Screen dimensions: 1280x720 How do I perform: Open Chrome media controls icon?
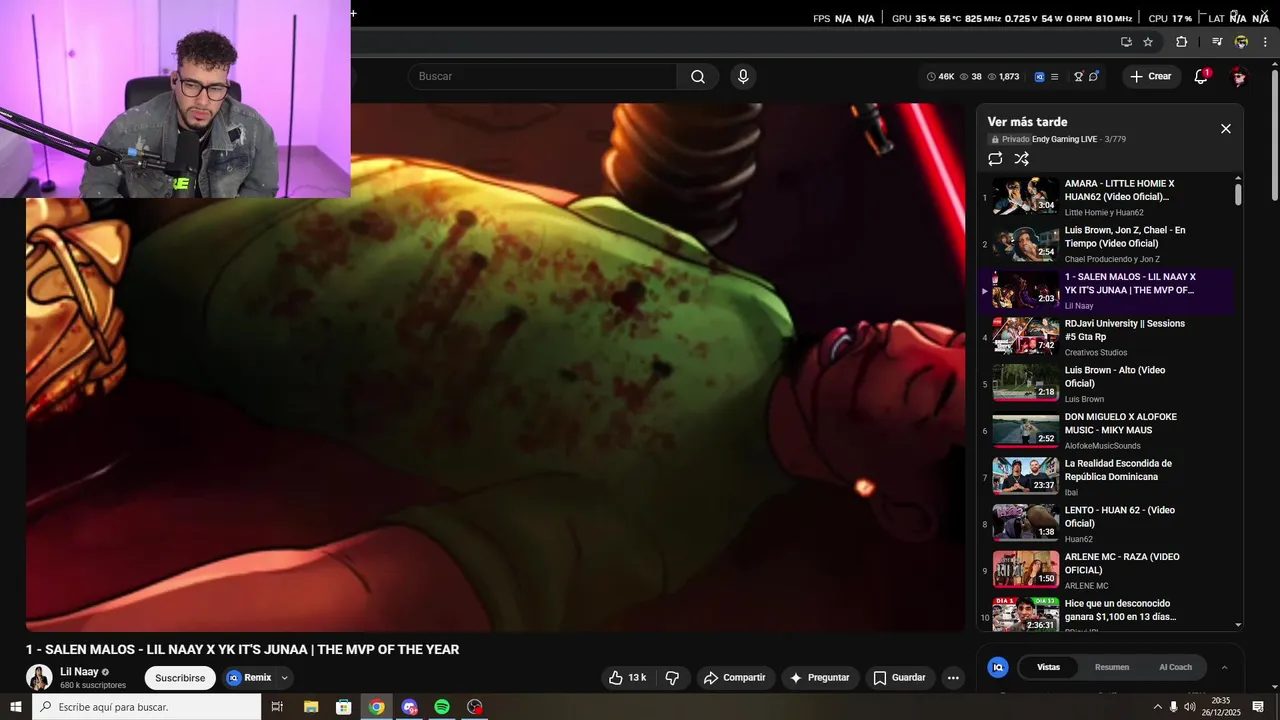coord(1217,42)
